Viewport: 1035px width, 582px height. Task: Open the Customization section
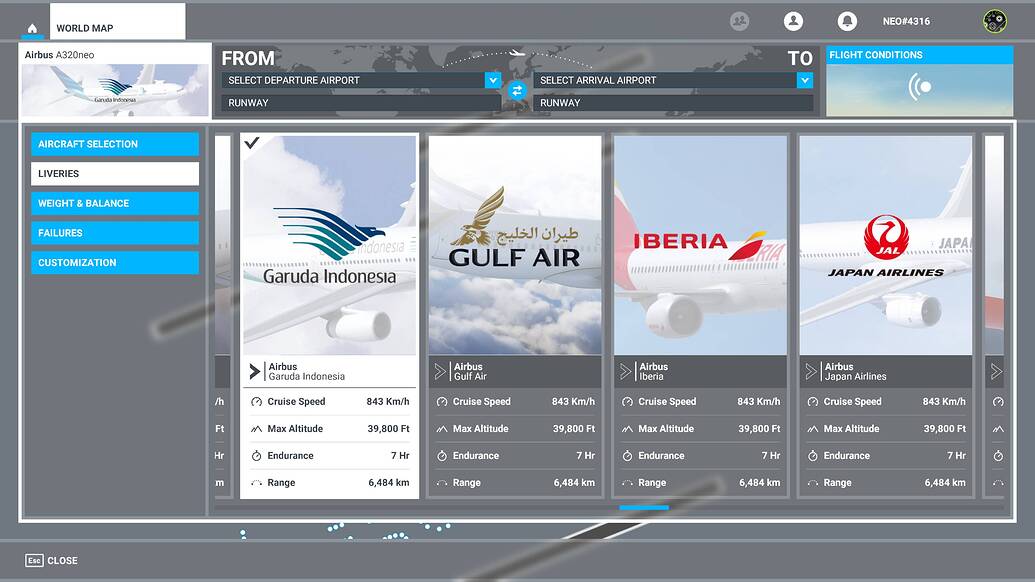[x=114, y=262]
